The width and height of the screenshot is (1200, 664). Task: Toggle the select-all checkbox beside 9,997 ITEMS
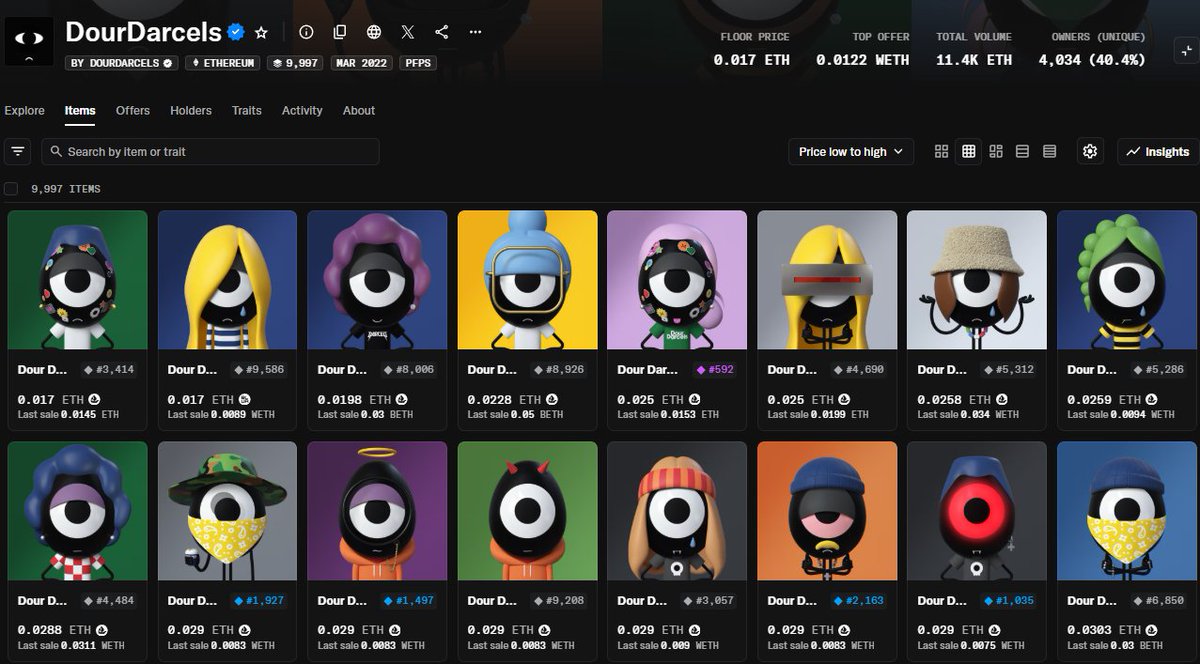pyautogui.click(x=11, y=188)
